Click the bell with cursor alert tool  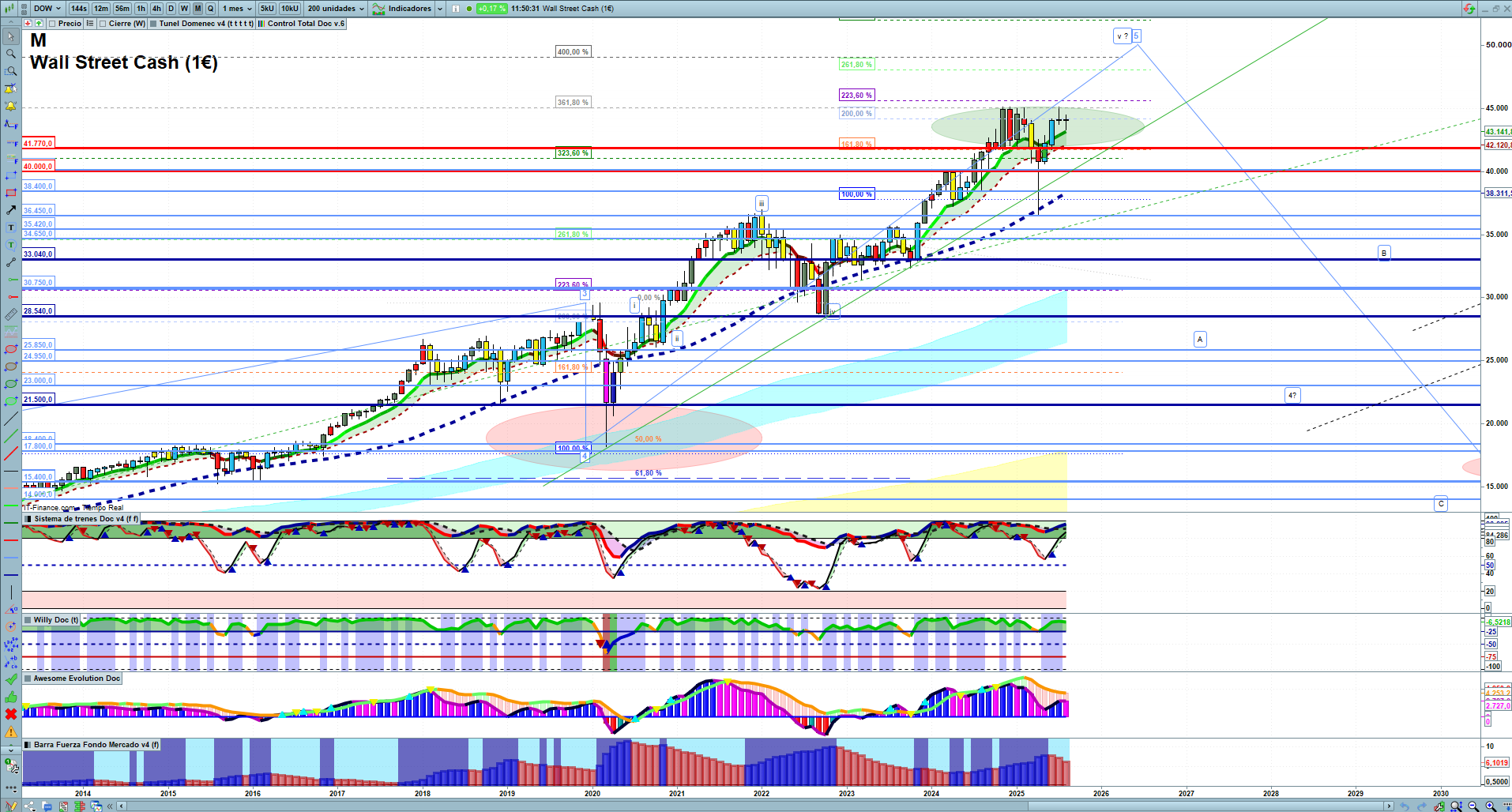point(10,88)
